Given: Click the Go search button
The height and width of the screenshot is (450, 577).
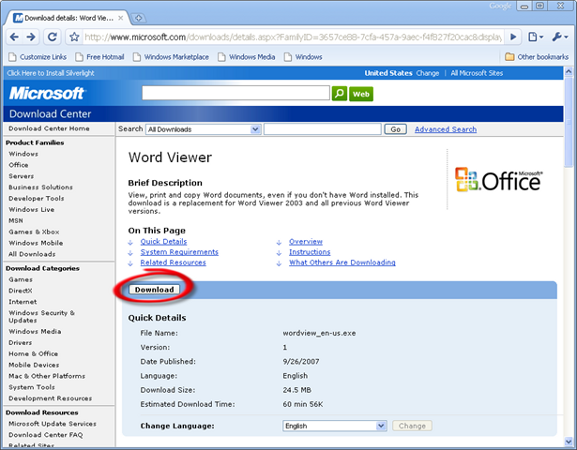Looking at the screenshot, I should pyautogui.click(x=395, y=129).
